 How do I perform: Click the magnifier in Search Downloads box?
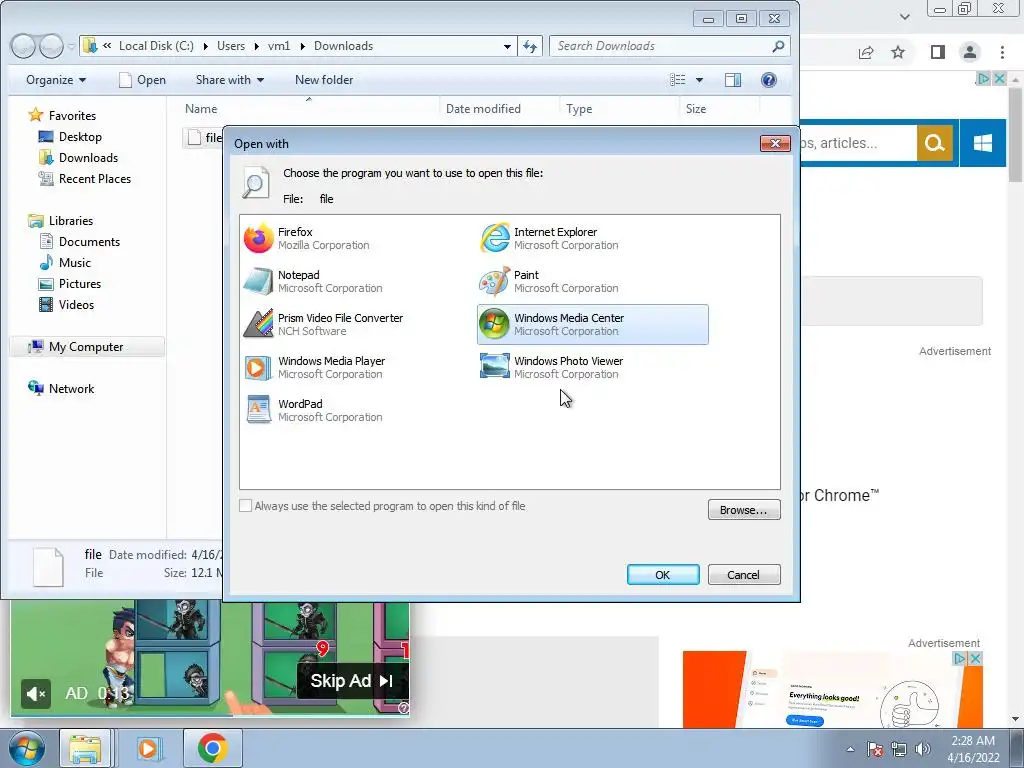coord(778,46)
